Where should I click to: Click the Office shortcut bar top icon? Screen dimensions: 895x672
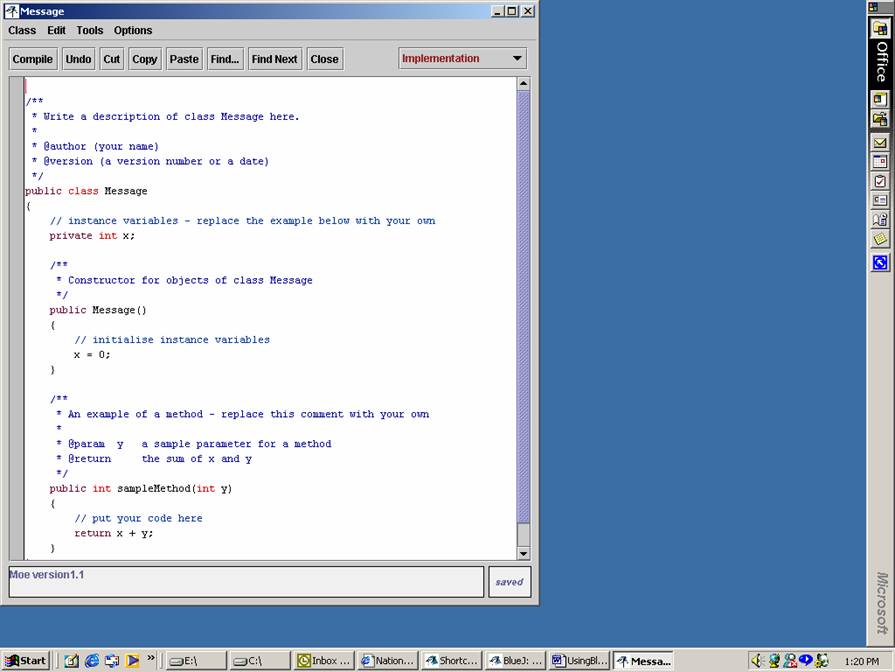pos(873,7)
